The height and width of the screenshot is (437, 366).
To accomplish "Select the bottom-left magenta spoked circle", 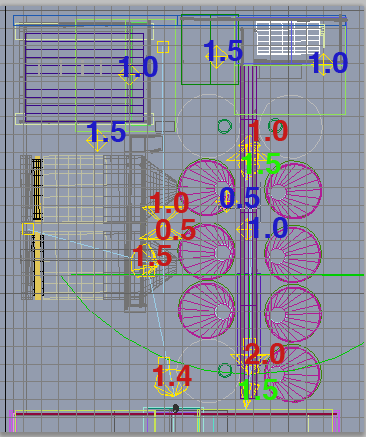I will [207, 310].
